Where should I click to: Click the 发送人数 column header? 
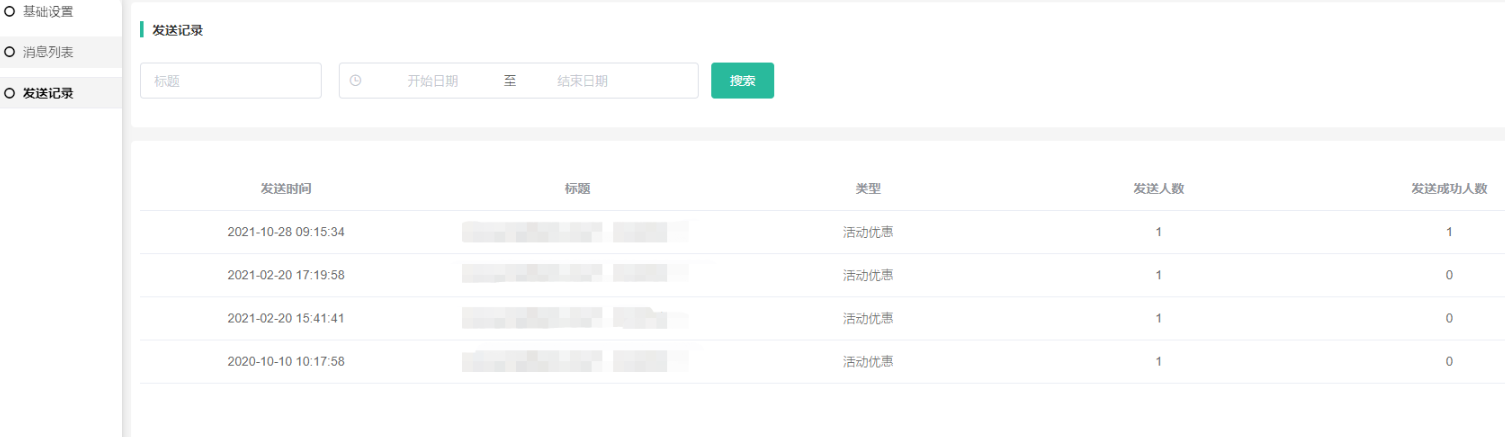[x=1158, y=188]
